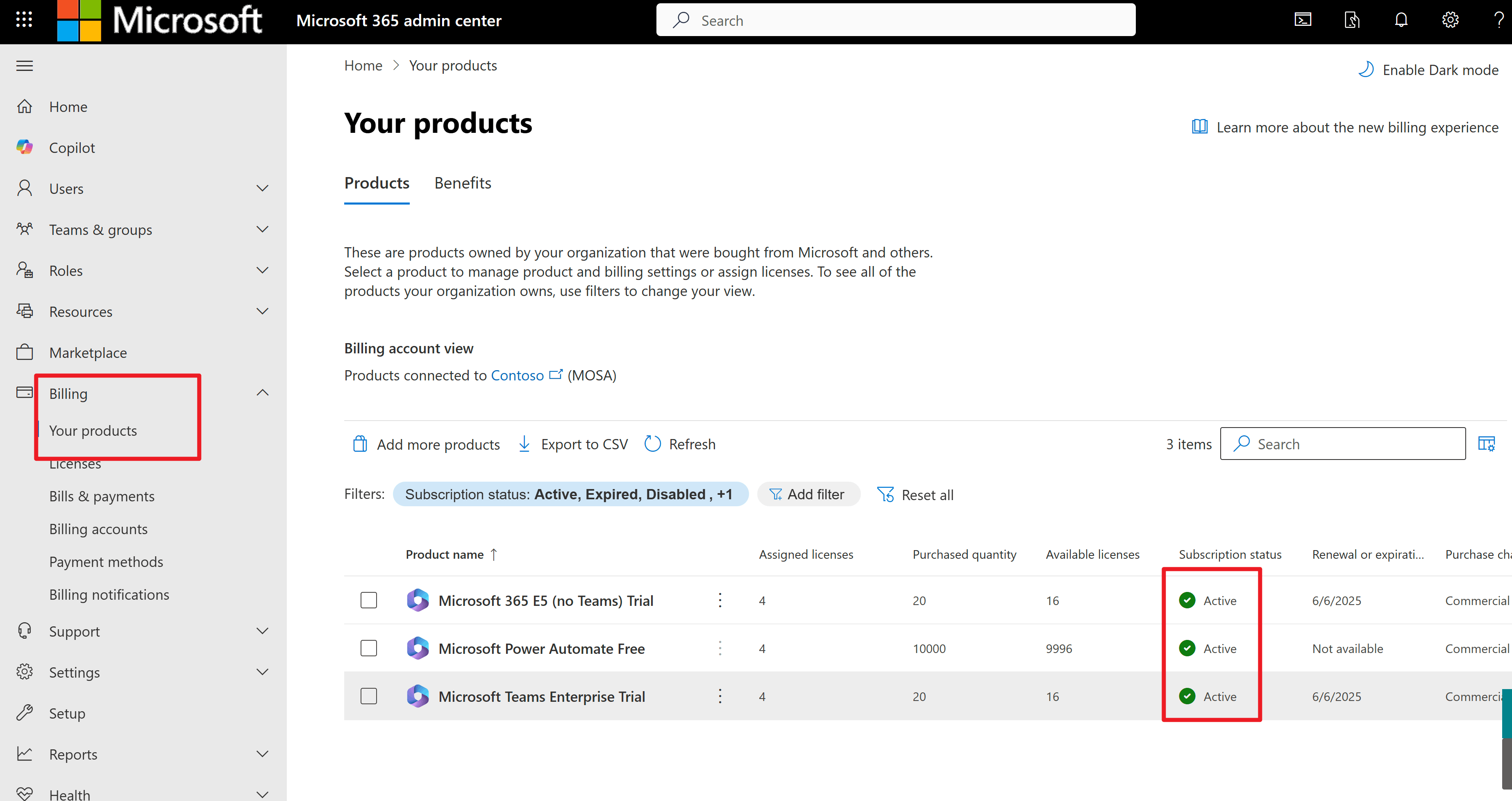Click Home in the breadcrumb

[x=363, y=66]
